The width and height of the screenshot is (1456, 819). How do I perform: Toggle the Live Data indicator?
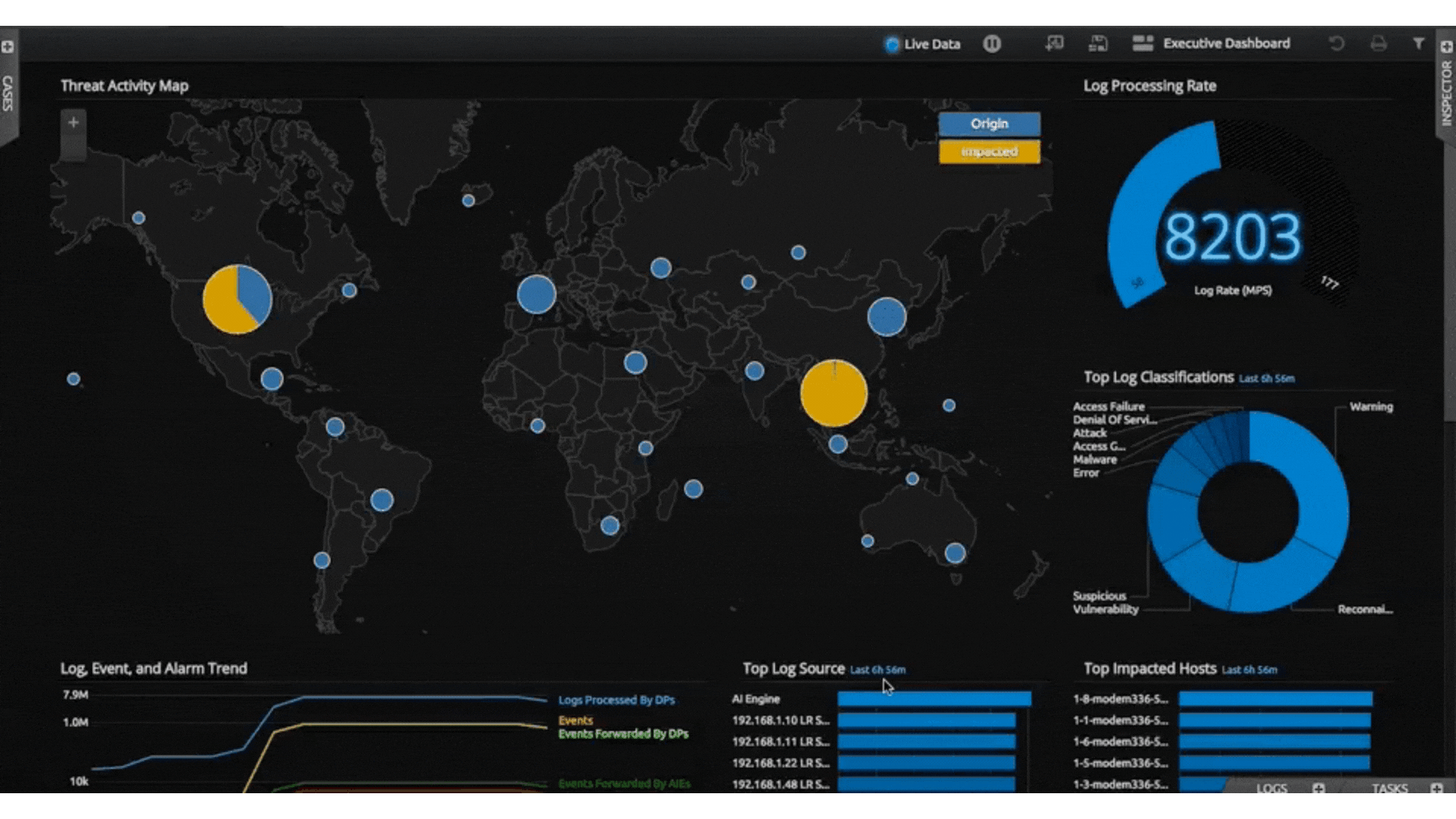click(893, 45)
